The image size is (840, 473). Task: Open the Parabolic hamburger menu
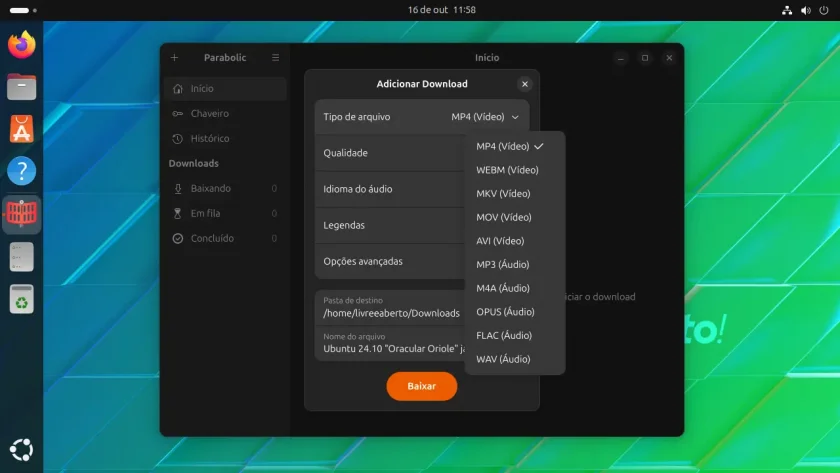[275, 57]
